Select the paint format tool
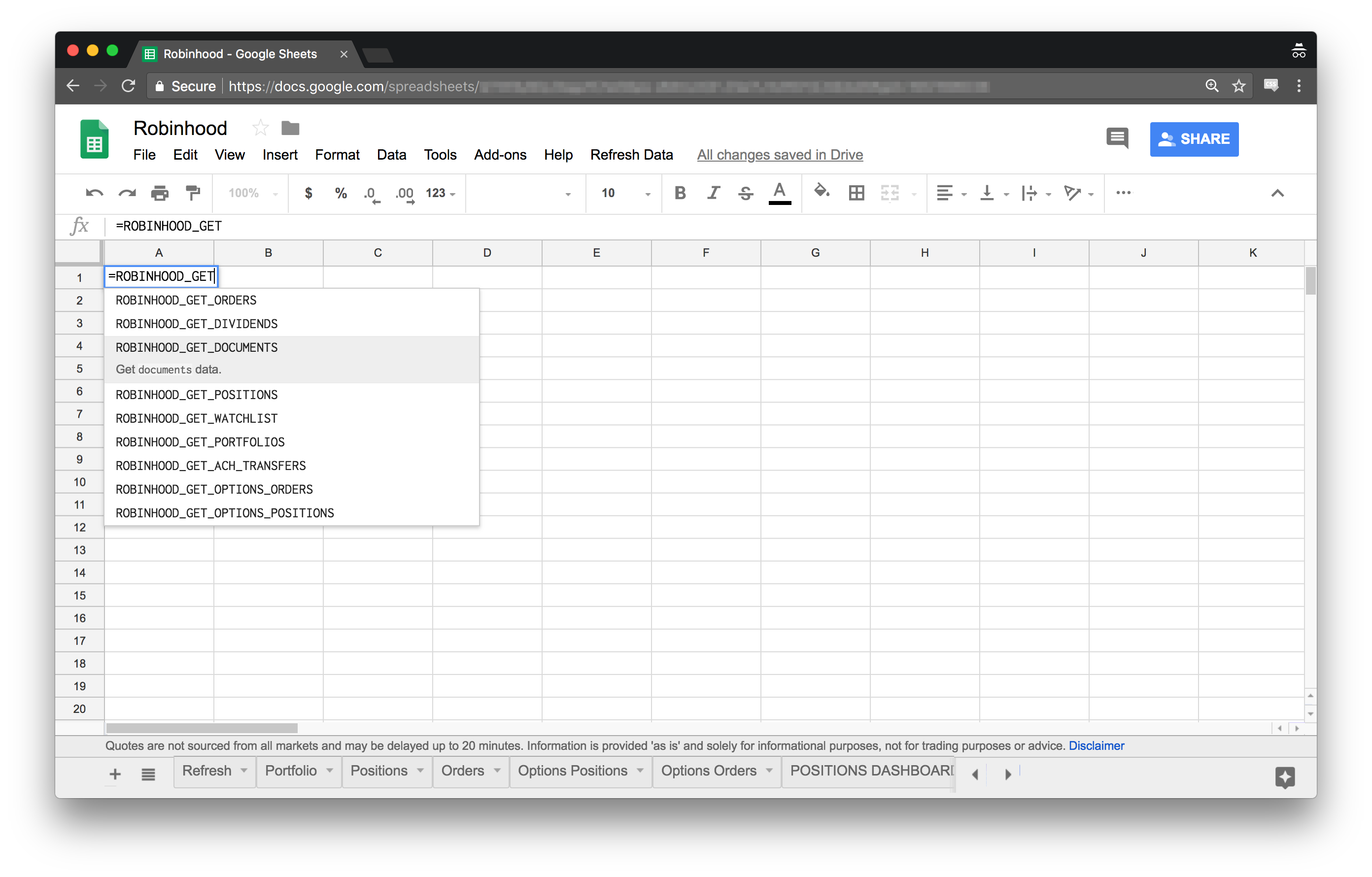Screen dimensions: 1372x877 (x=193, y=194)
